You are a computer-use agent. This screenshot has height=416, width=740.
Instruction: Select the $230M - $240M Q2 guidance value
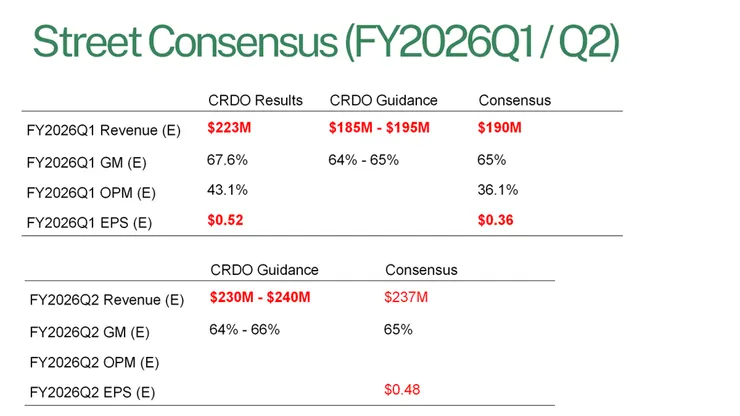(260, 297)
